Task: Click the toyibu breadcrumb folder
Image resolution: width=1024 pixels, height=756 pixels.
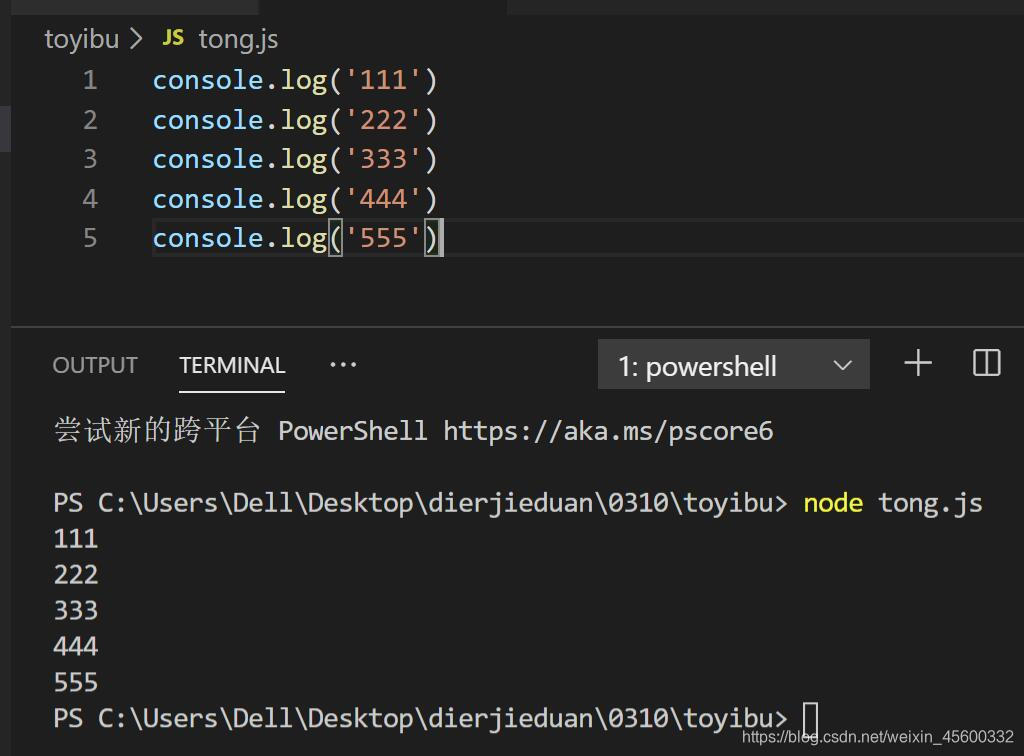Action: coord(82,39)
